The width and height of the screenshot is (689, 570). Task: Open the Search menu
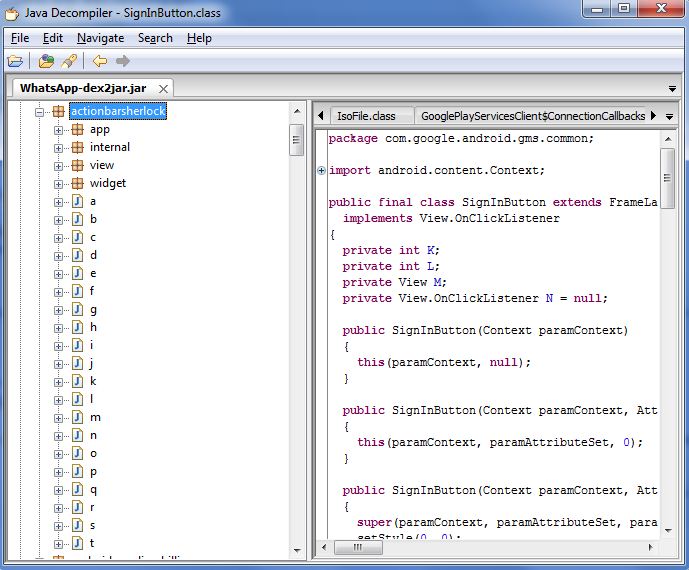pos(155,38)
